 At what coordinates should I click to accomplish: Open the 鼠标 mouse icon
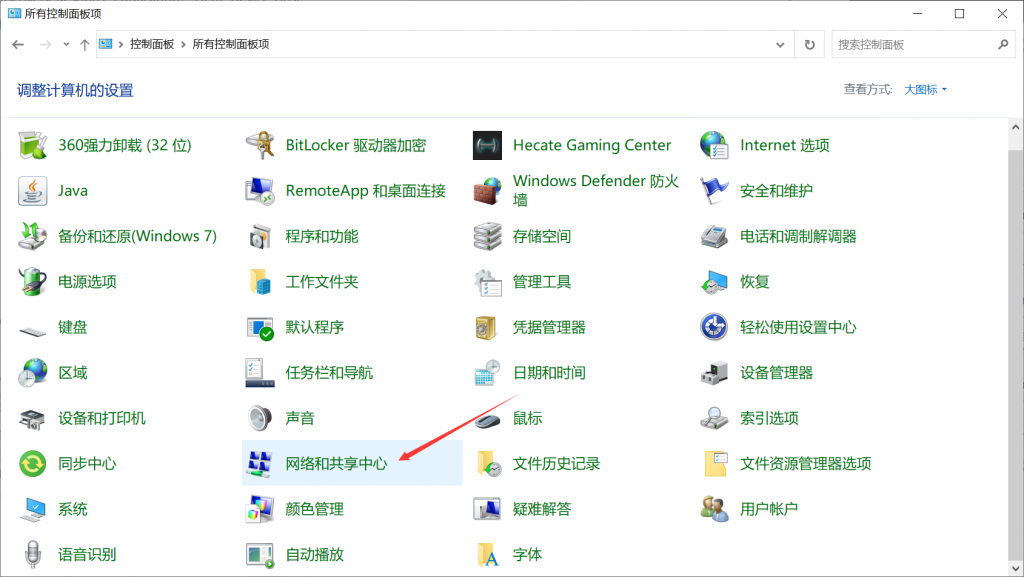[487, 420]
